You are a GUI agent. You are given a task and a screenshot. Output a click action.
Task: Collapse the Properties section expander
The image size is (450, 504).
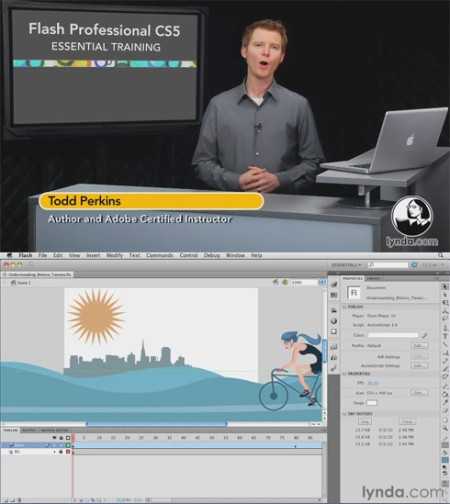point(344,374)
